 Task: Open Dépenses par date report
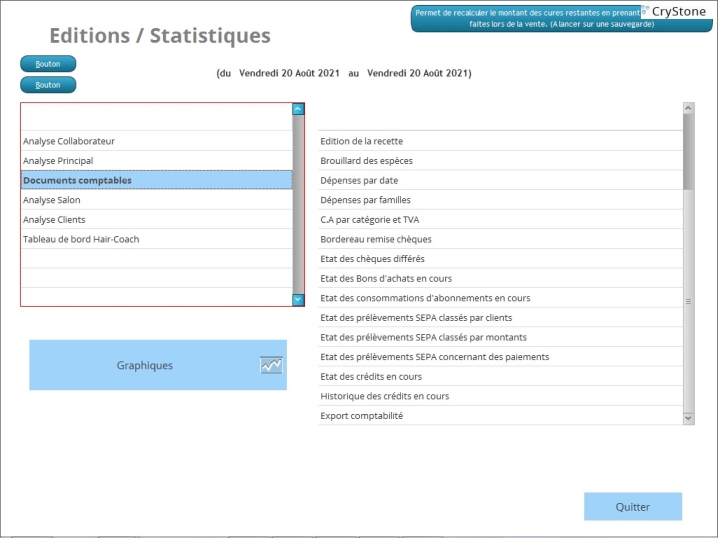(x=500, y=180)
